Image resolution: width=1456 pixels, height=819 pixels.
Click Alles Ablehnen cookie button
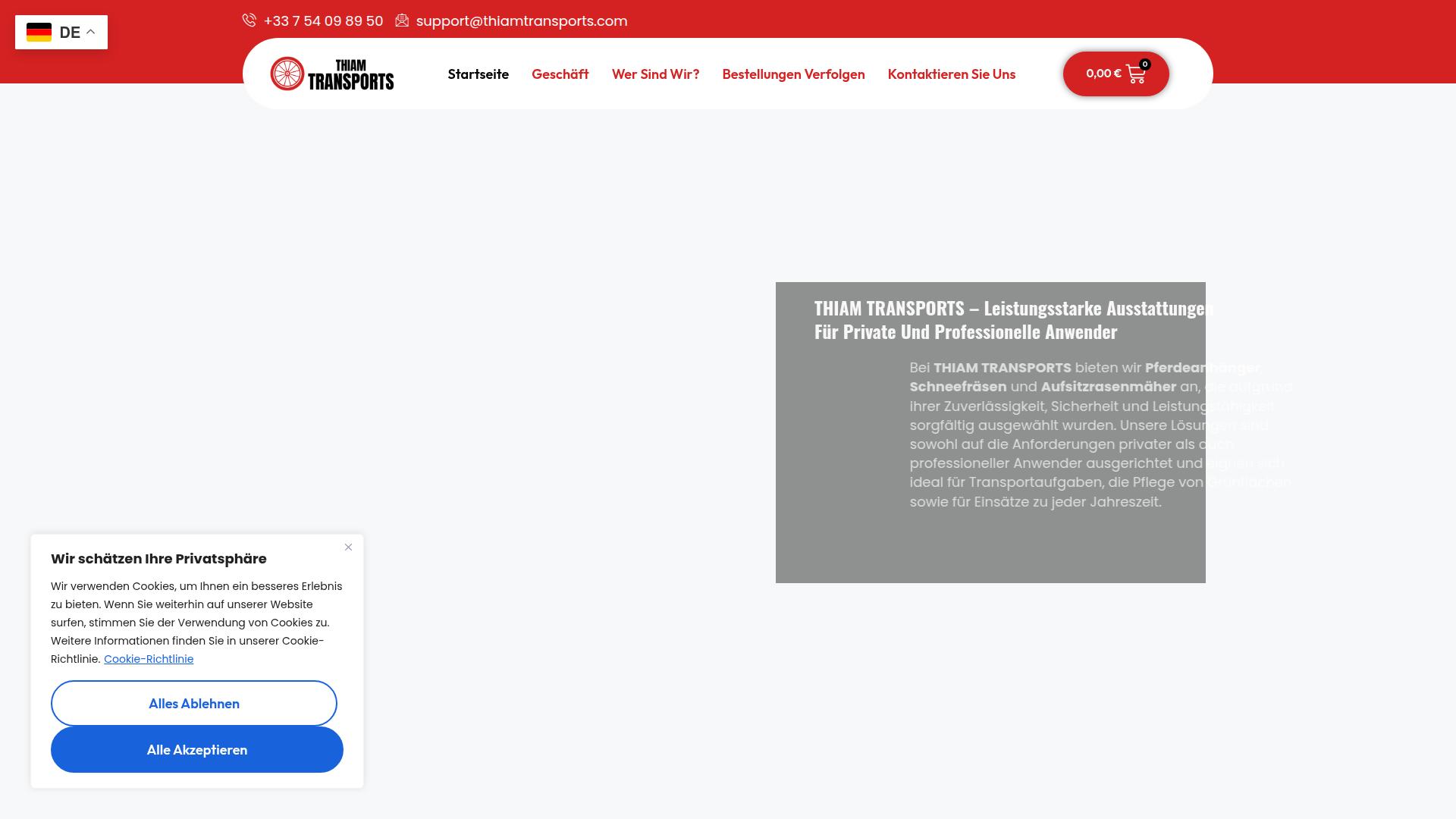click(x=194, y=703)
